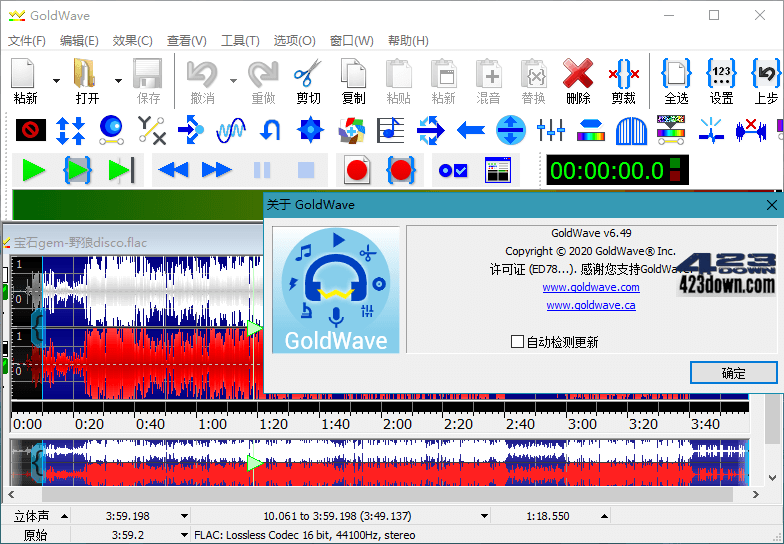Click the record-in-selection bracketed red button
784x544 pixels.
pos(401,170)
